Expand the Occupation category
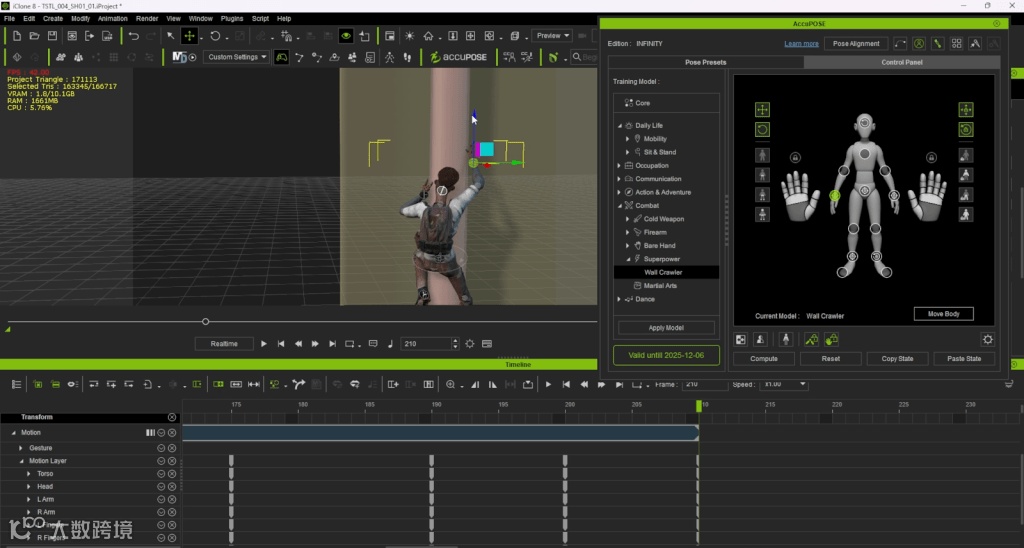1024x548 pixels. [x=619, y=166]
